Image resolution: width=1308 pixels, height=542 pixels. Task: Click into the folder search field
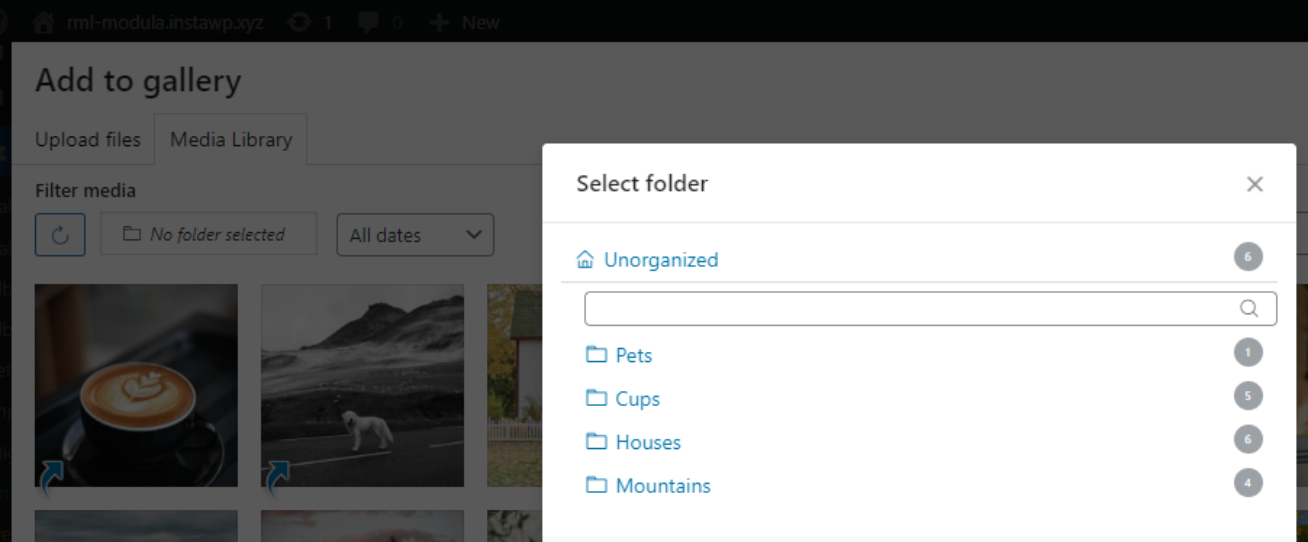930,308
